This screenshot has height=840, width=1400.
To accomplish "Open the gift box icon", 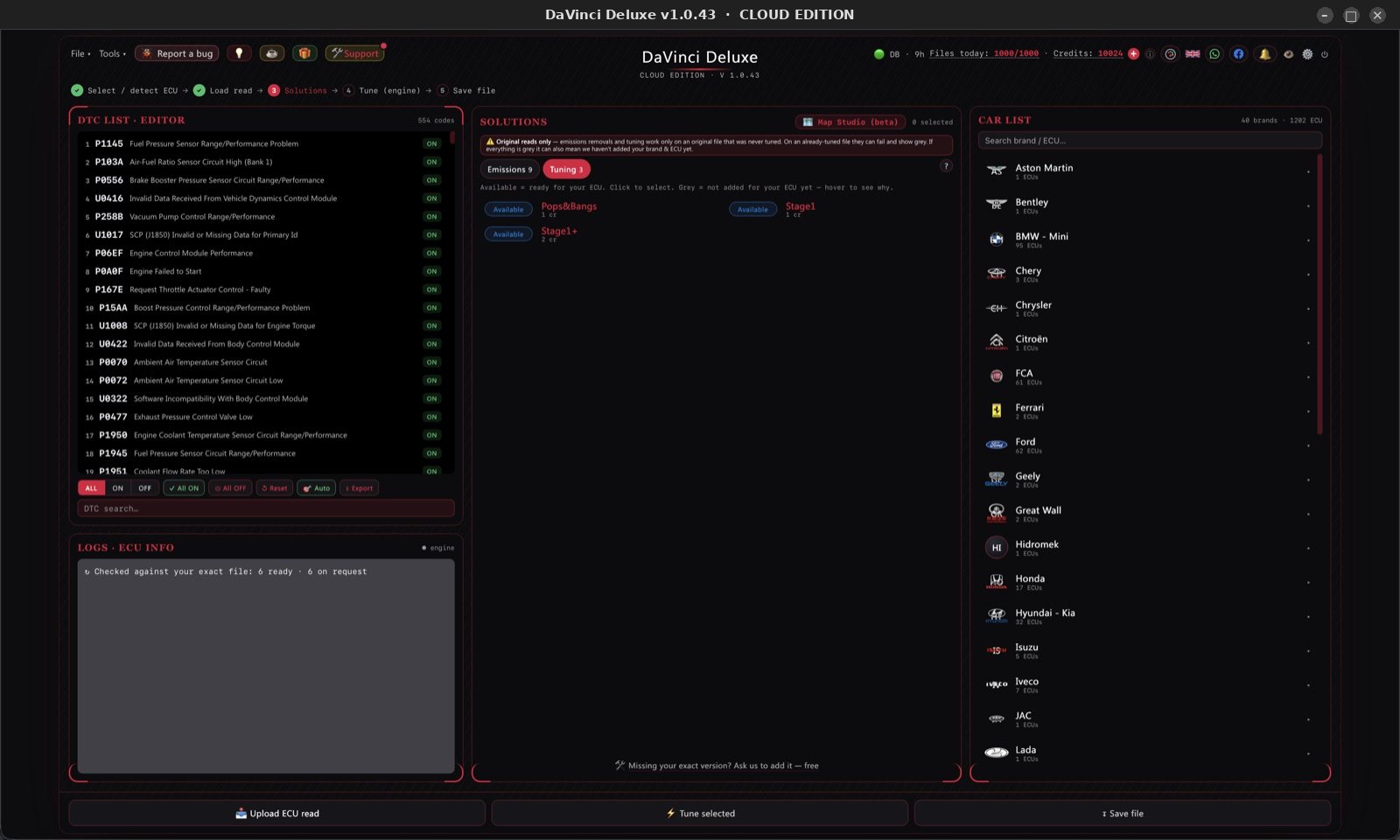I will click(x=304, y=53).
